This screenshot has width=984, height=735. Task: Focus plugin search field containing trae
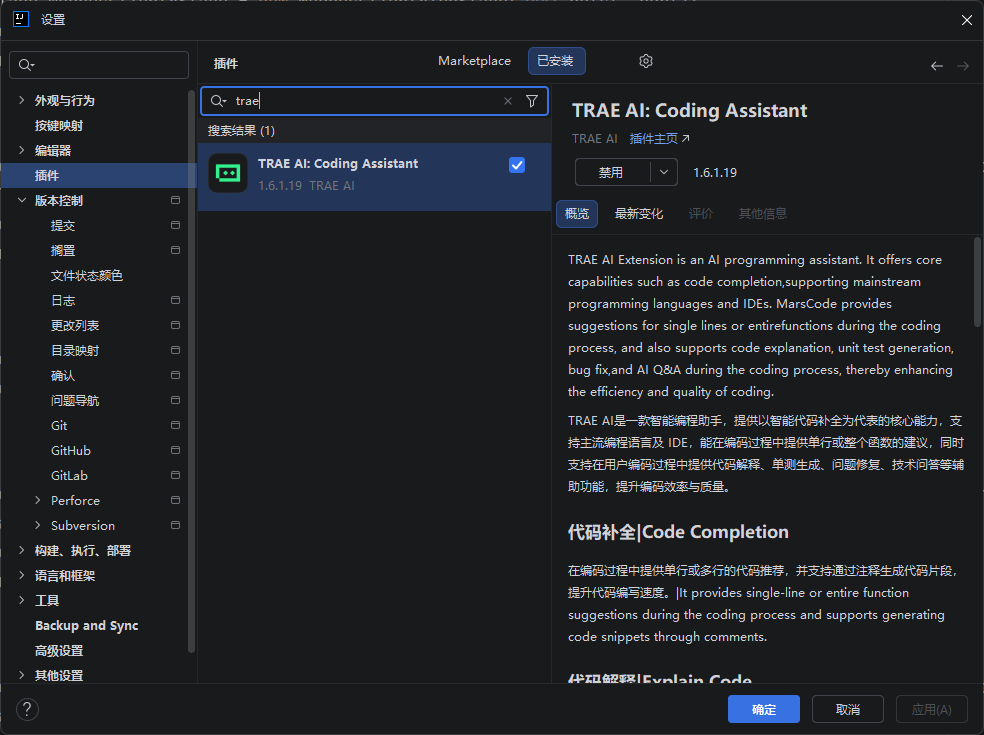[x=374, y=101]
